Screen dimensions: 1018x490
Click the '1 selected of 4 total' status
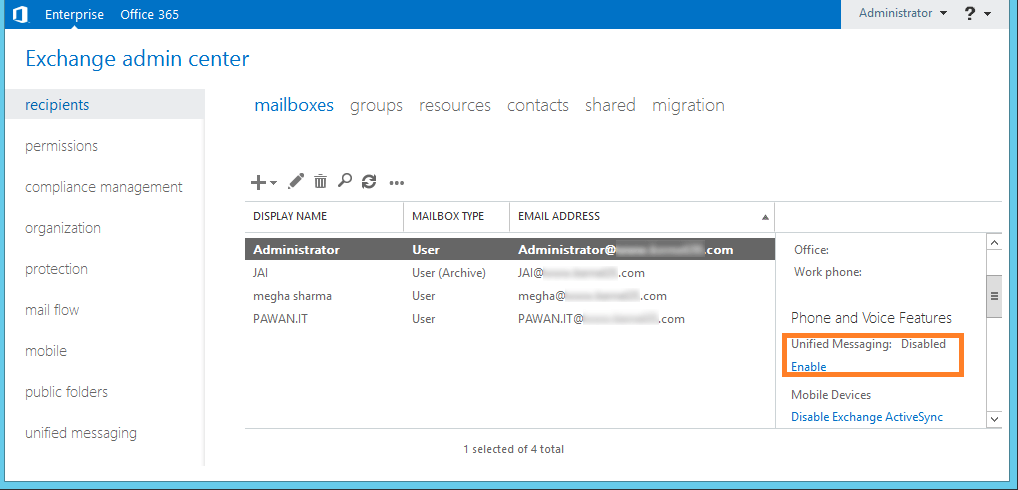514,449
